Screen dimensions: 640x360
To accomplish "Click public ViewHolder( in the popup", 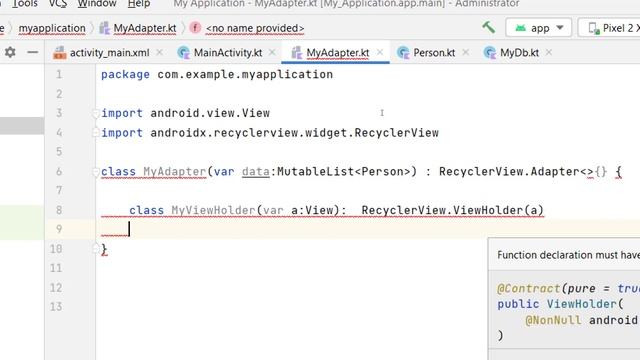I will point(560,304).
